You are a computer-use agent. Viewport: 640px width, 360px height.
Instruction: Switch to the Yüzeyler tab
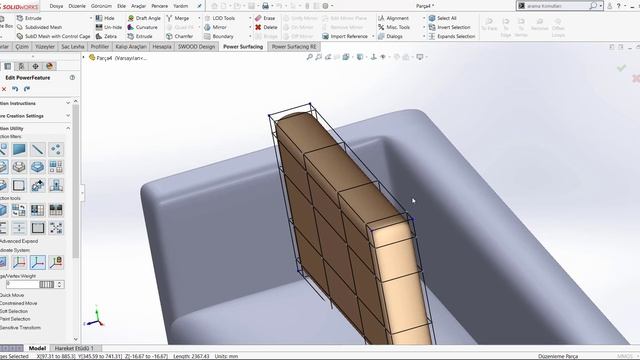(x=44, y=47)
